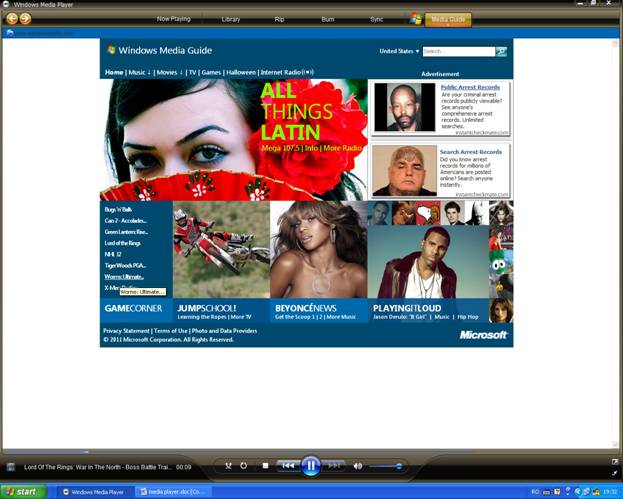Viewport: 623px width, 499px height.
Task: Click the motocross rider thumbnail
Action: (x=221, y=250)
